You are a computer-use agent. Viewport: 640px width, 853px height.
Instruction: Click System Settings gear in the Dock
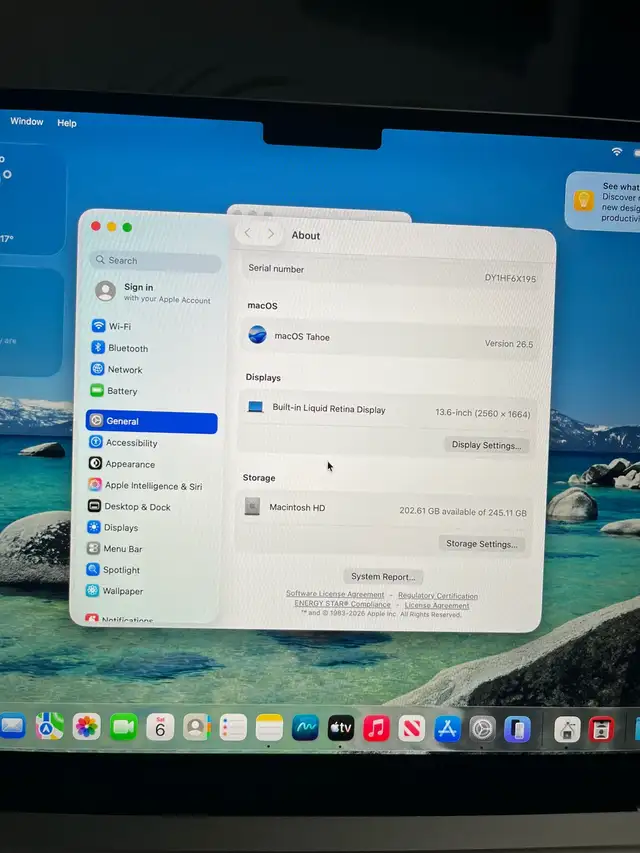pyautogui.click(x=482, y=729)
